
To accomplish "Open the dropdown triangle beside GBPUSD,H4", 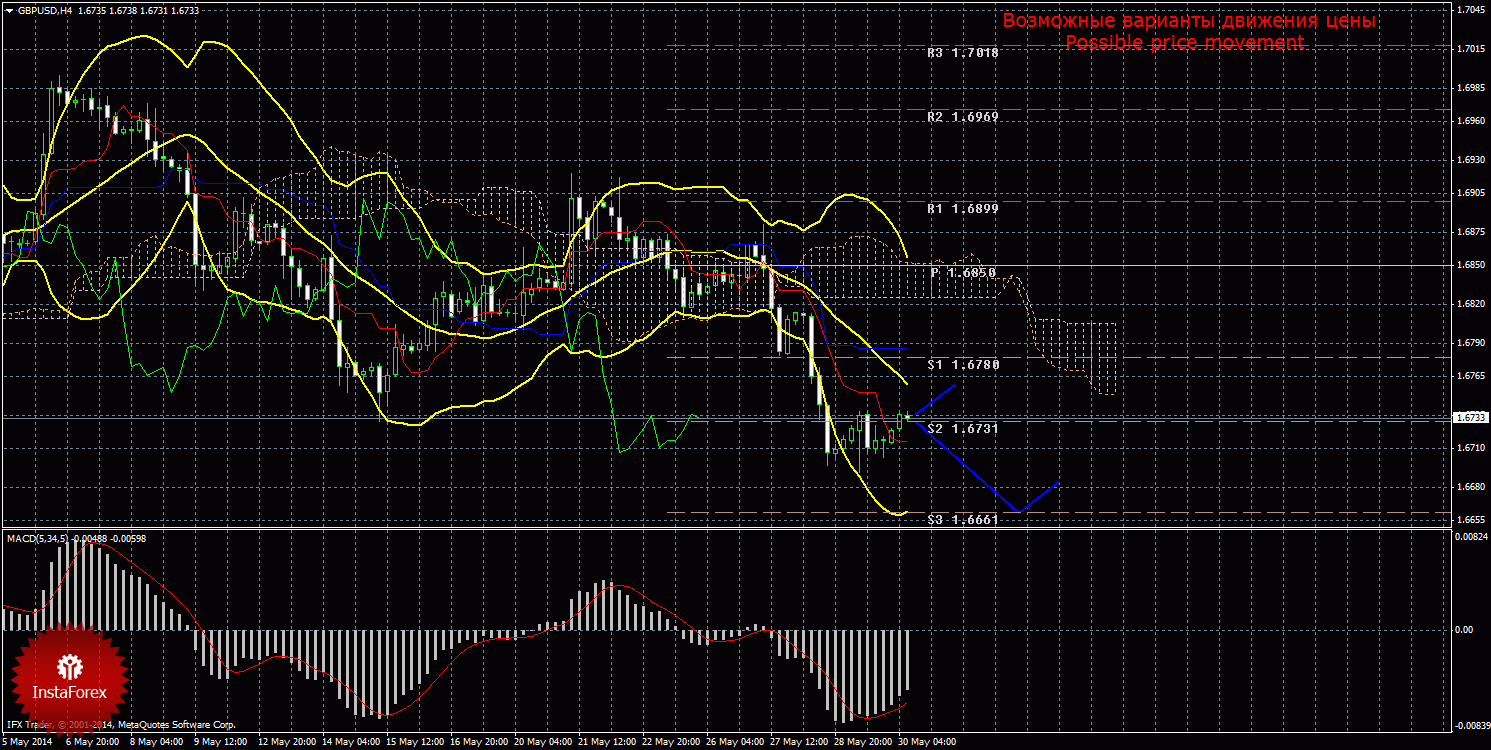I will [9, 9].
